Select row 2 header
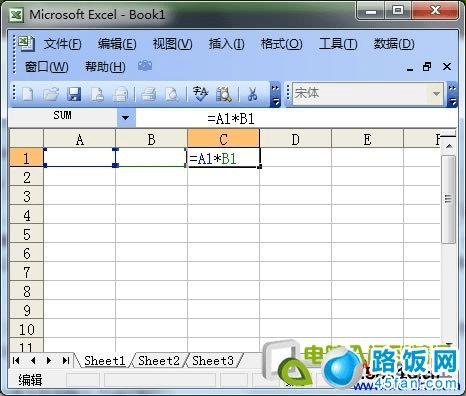The height and width of the screenshot is (396, 466). click(x=26, y=177)
